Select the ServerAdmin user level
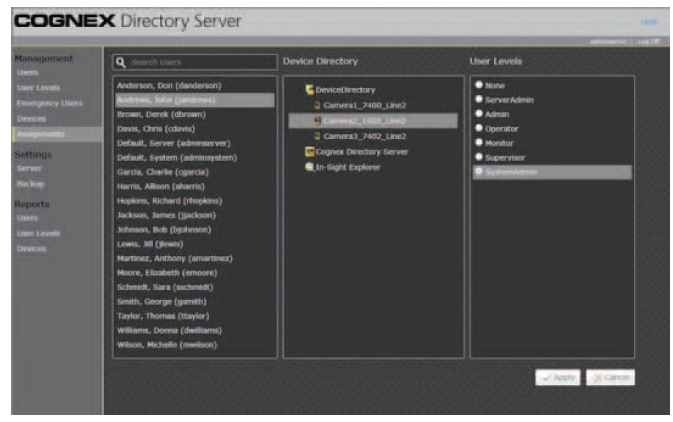The image size is (673, 422). click(479, 99)
